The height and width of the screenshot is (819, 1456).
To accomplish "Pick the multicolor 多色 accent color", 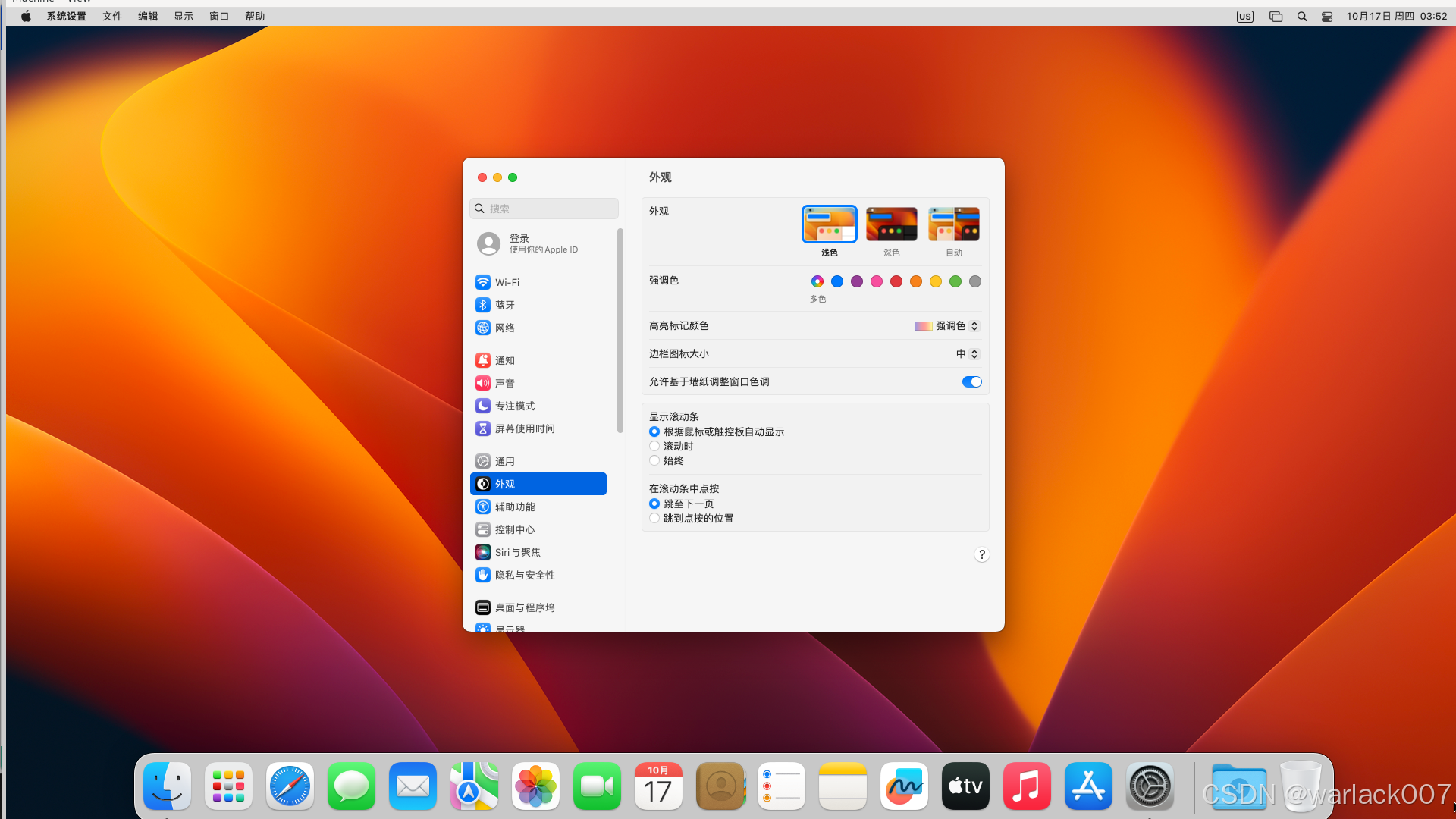I will (x=817, y=281).
